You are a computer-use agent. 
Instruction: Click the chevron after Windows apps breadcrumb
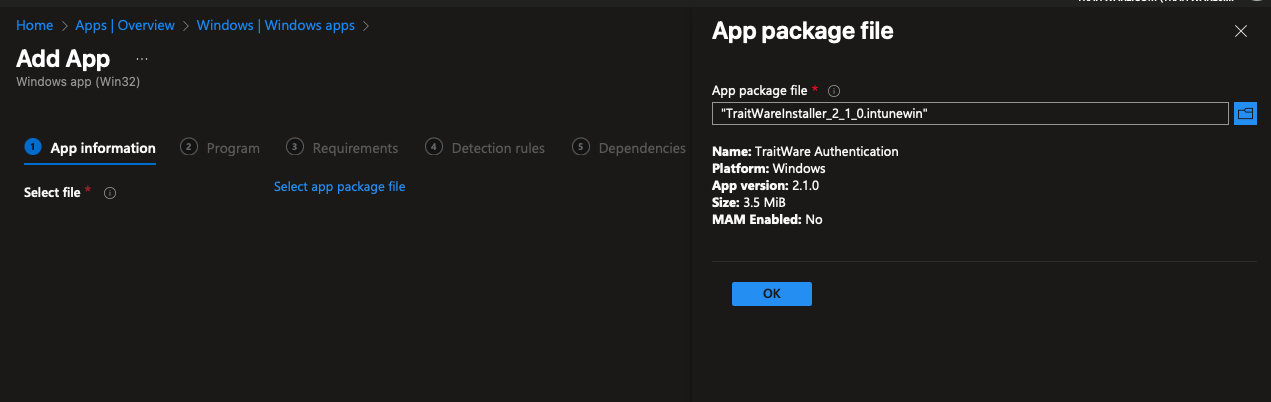(366, 26)
